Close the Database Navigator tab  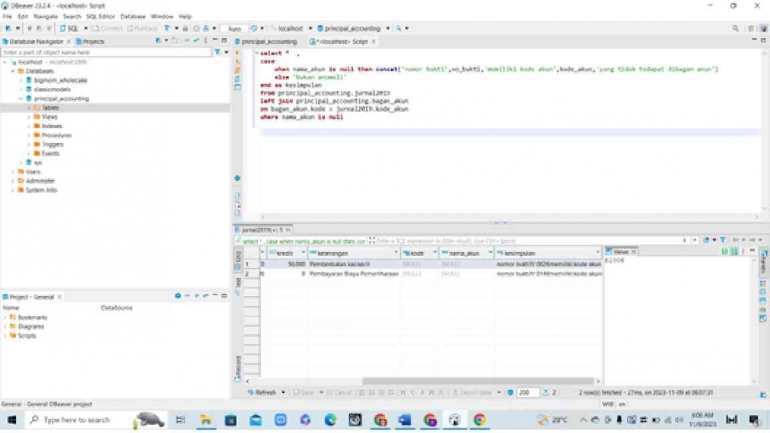click(x=69, y=42)
